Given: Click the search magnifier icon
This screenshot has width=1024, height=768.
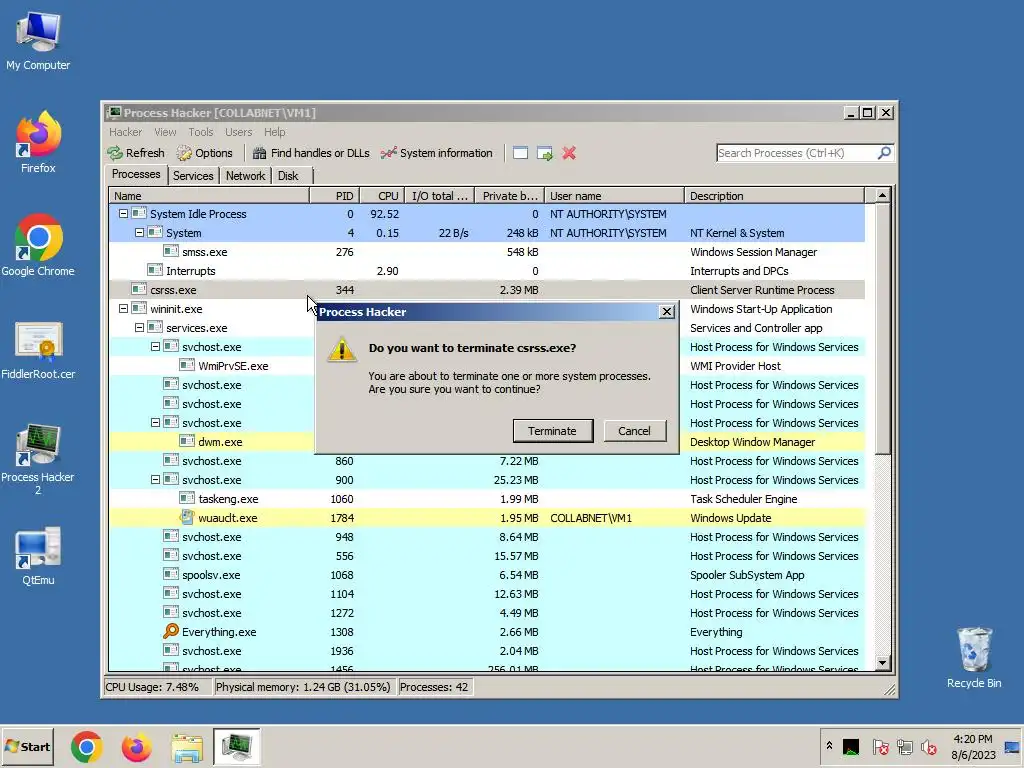Looking at the screenshot, I should pyautogui.click(x=884, y=153).
